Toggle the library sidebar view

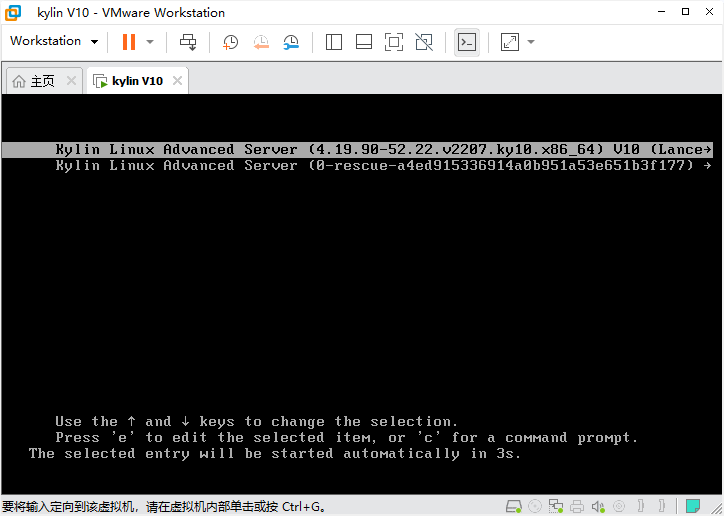pos(333,42)
